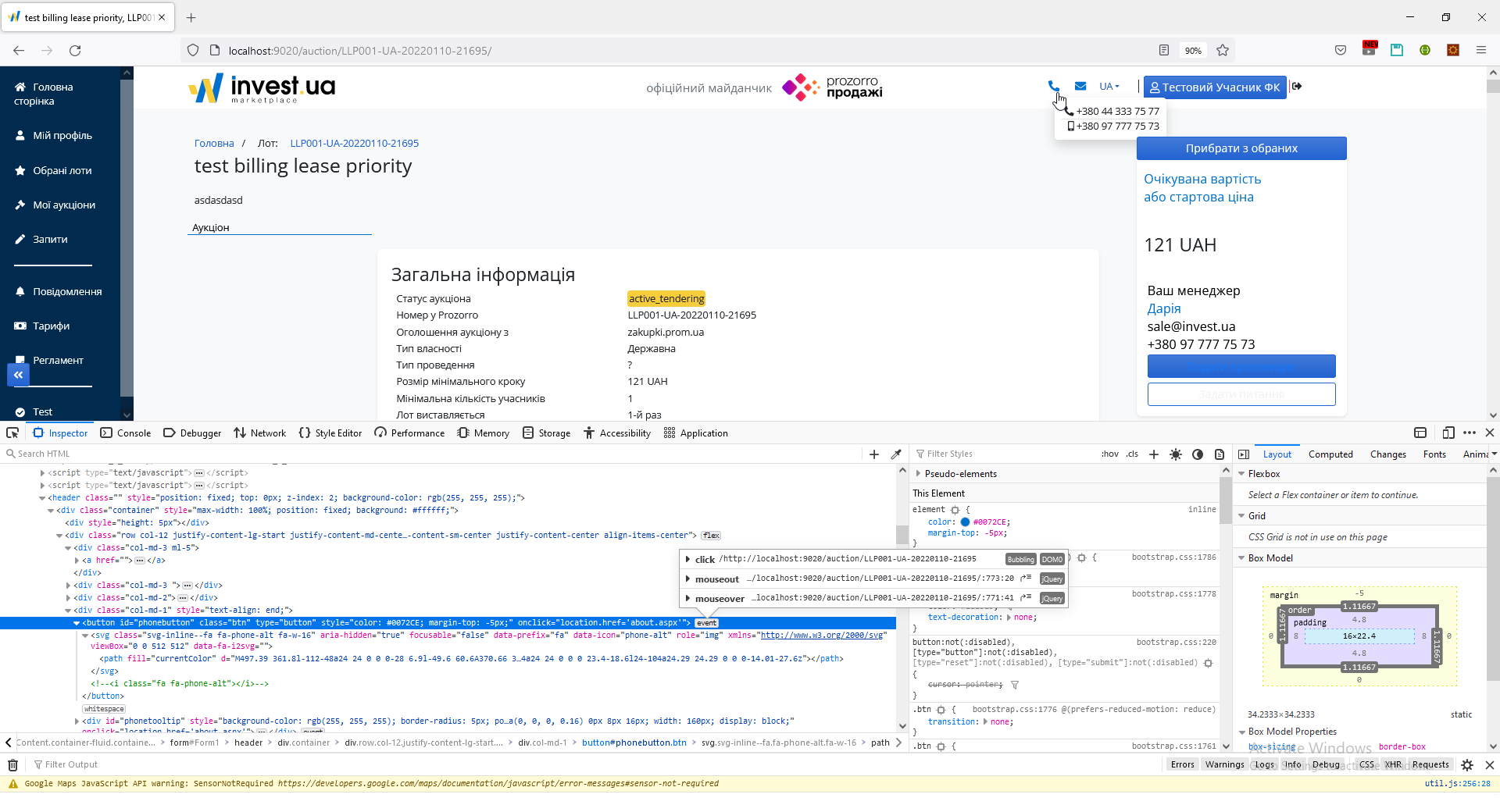Collapse the button#phonebutton node in the markup
The image size is (1500, 812).
click(77, 623)
